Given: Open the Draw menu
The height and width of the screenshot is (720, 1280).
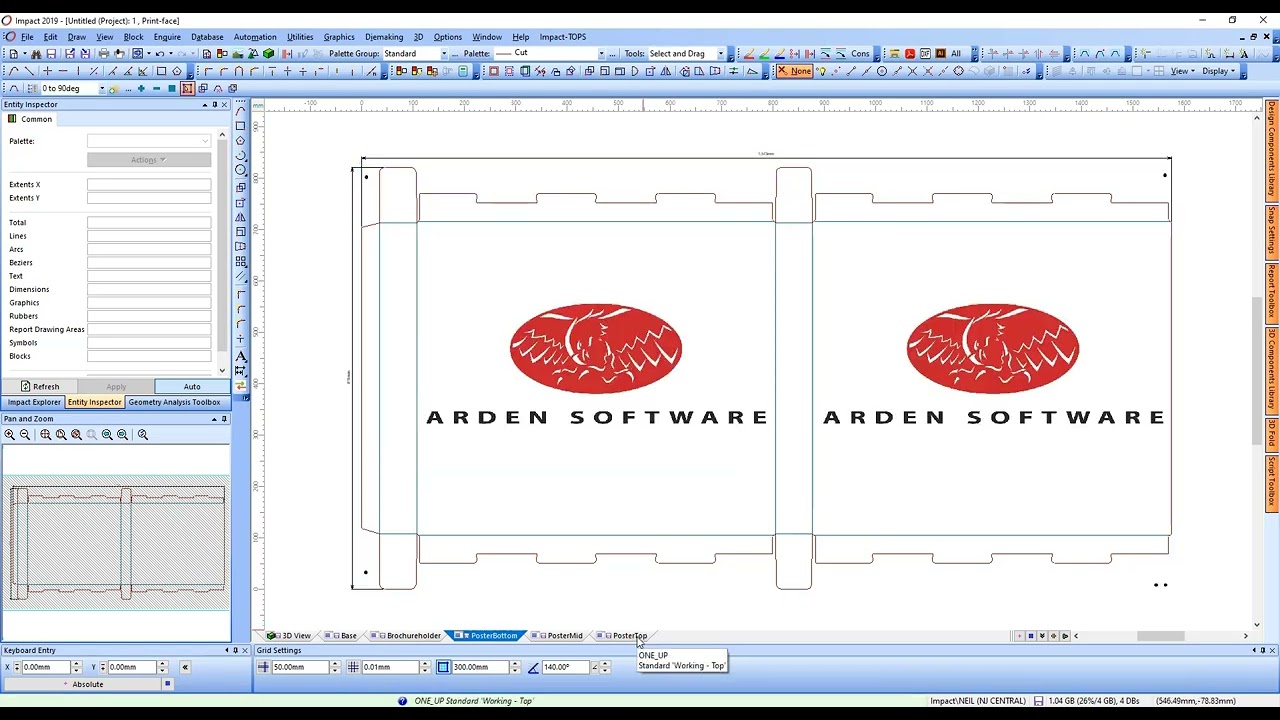Looking at the screenshot, I should (76, 37).
